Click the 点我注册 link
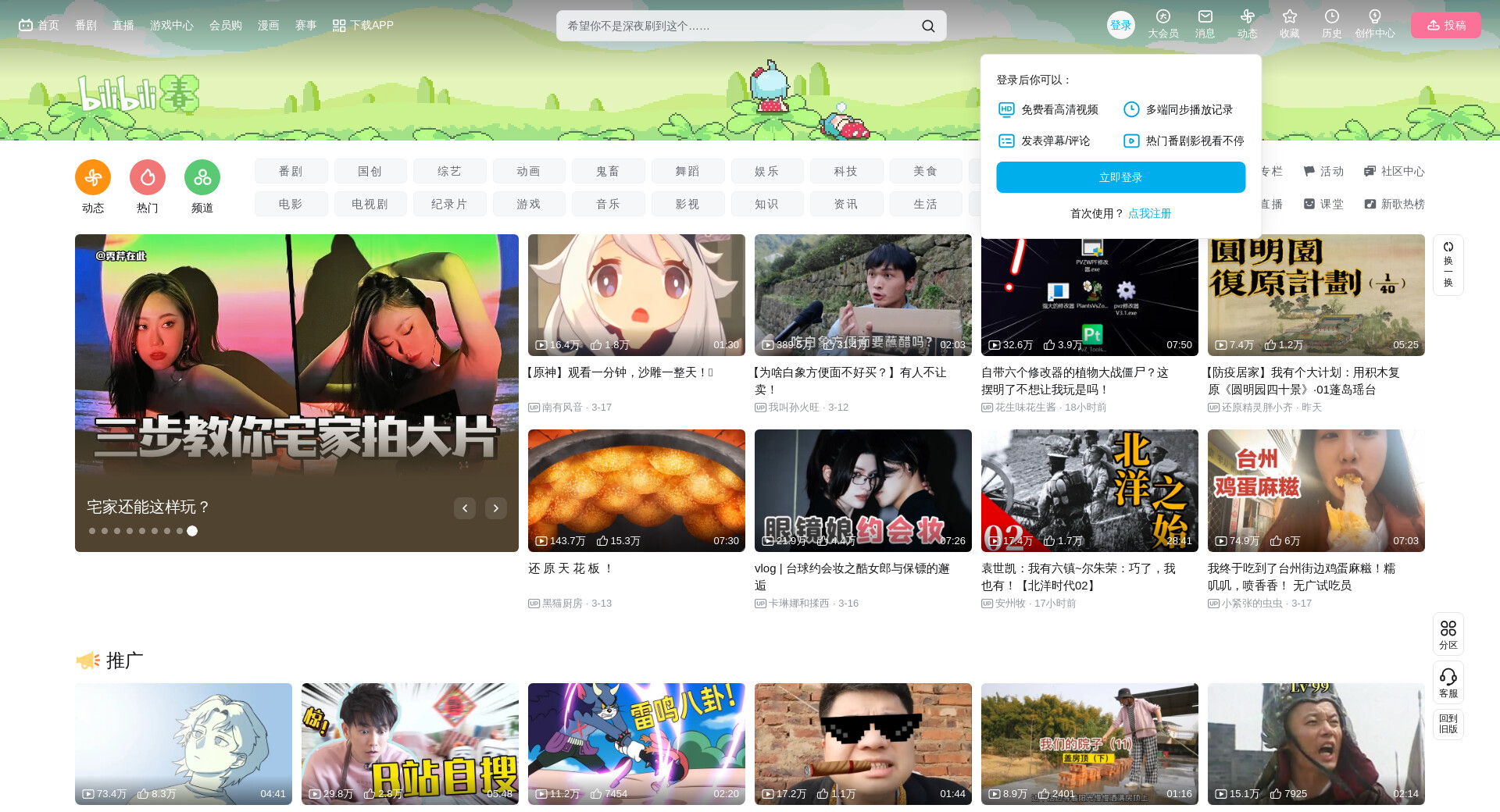Screen dimensions: 1500x812 click(1149, 213)
